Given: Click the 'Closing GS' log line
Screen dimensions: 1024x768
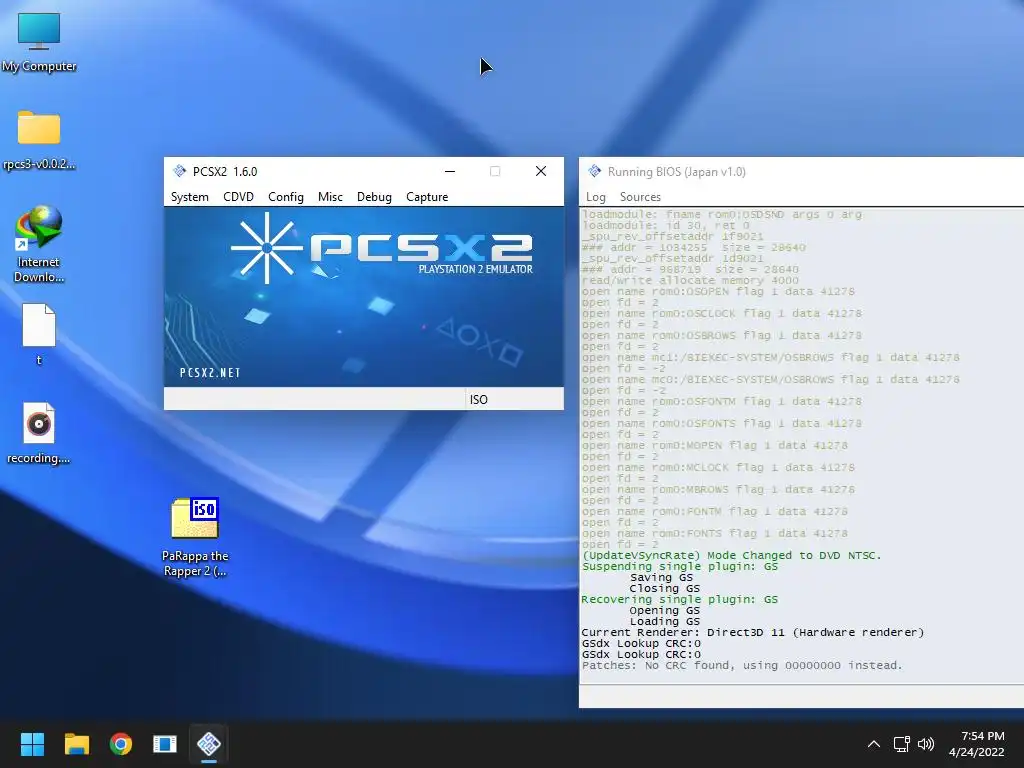Looking at the screenshot, I should [x=664, y=588].
